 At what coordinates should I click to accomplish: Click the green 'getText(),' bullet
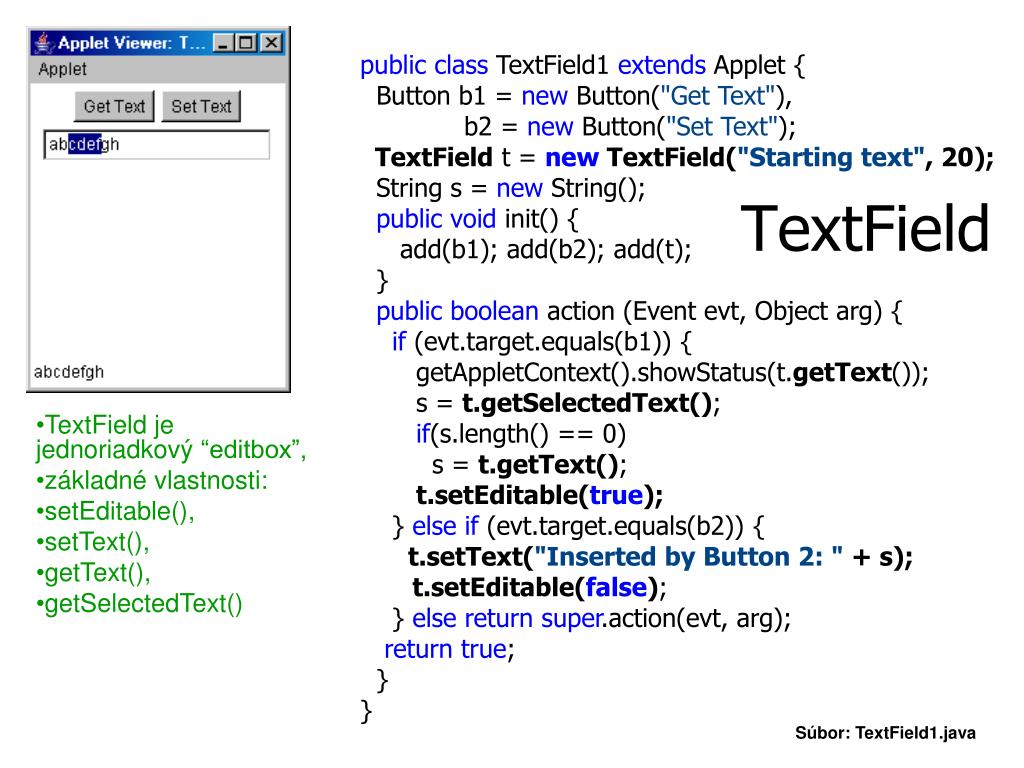(x=93, y=573)
